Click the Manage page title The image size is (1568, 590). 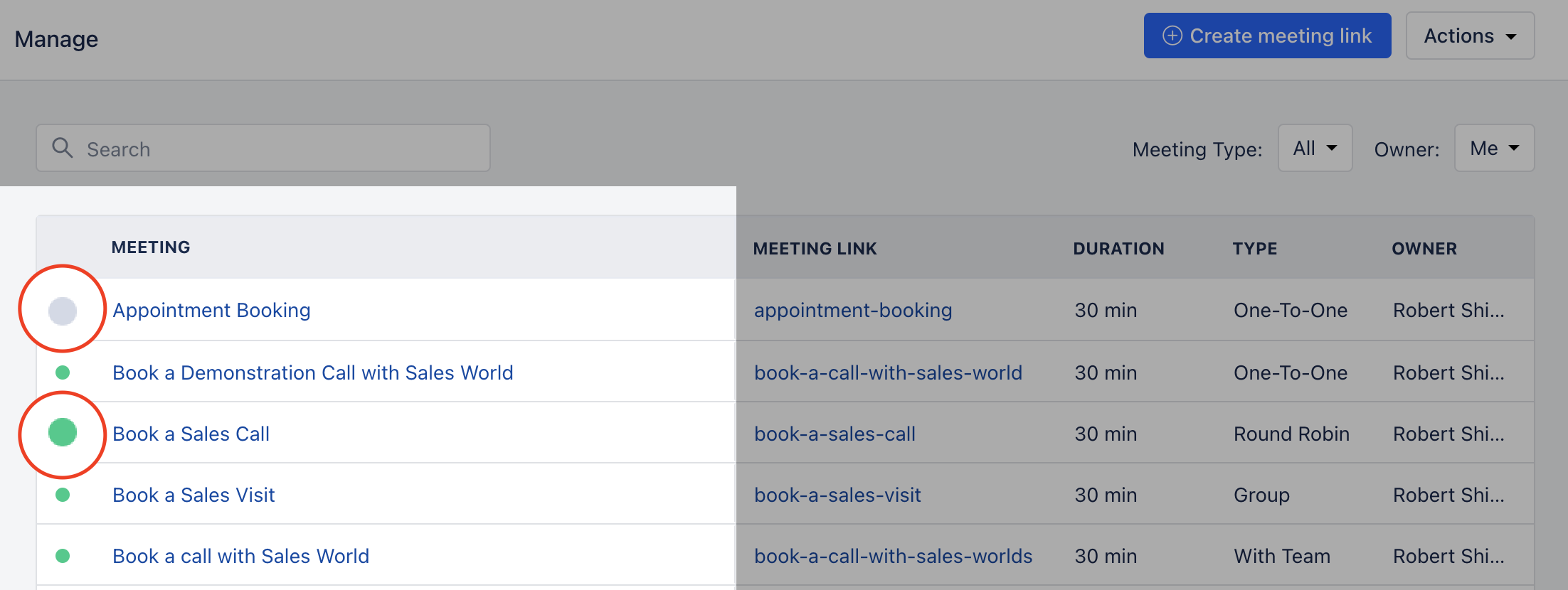pos(56,39)
